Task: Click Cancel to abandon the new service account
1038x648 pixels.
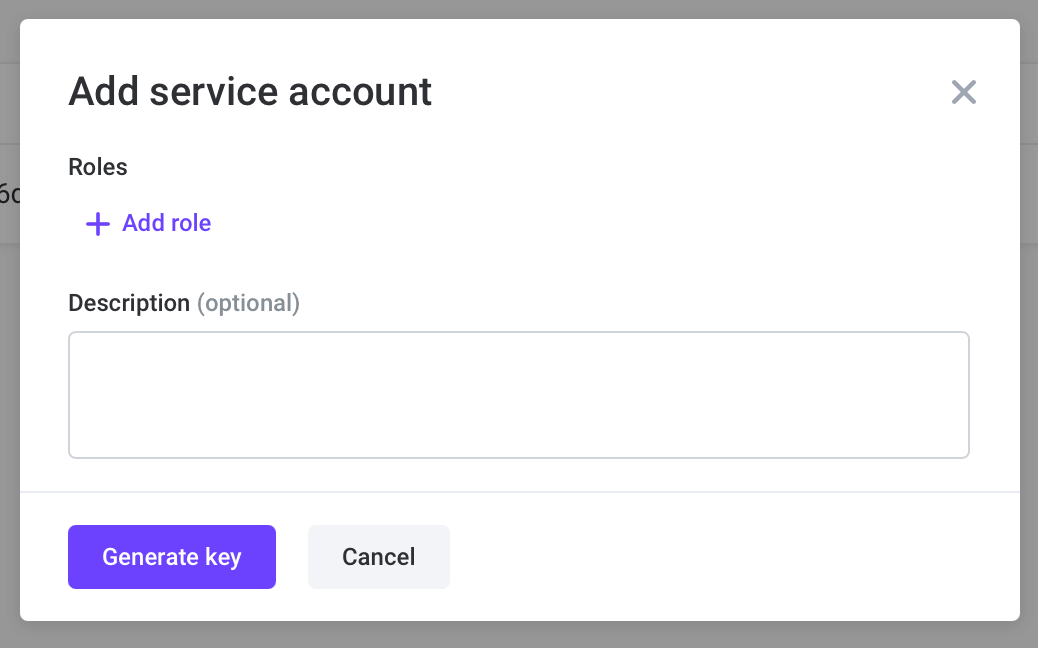Action: pyautogui.click(x=378, y=557)
